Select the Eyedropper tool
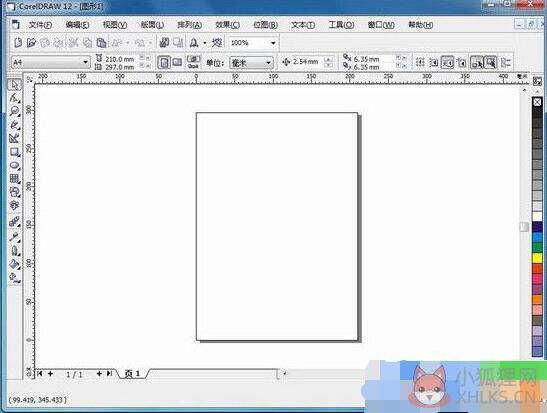Image resolution: width=547 pixels, height=413 pixels. coord(14,237)
